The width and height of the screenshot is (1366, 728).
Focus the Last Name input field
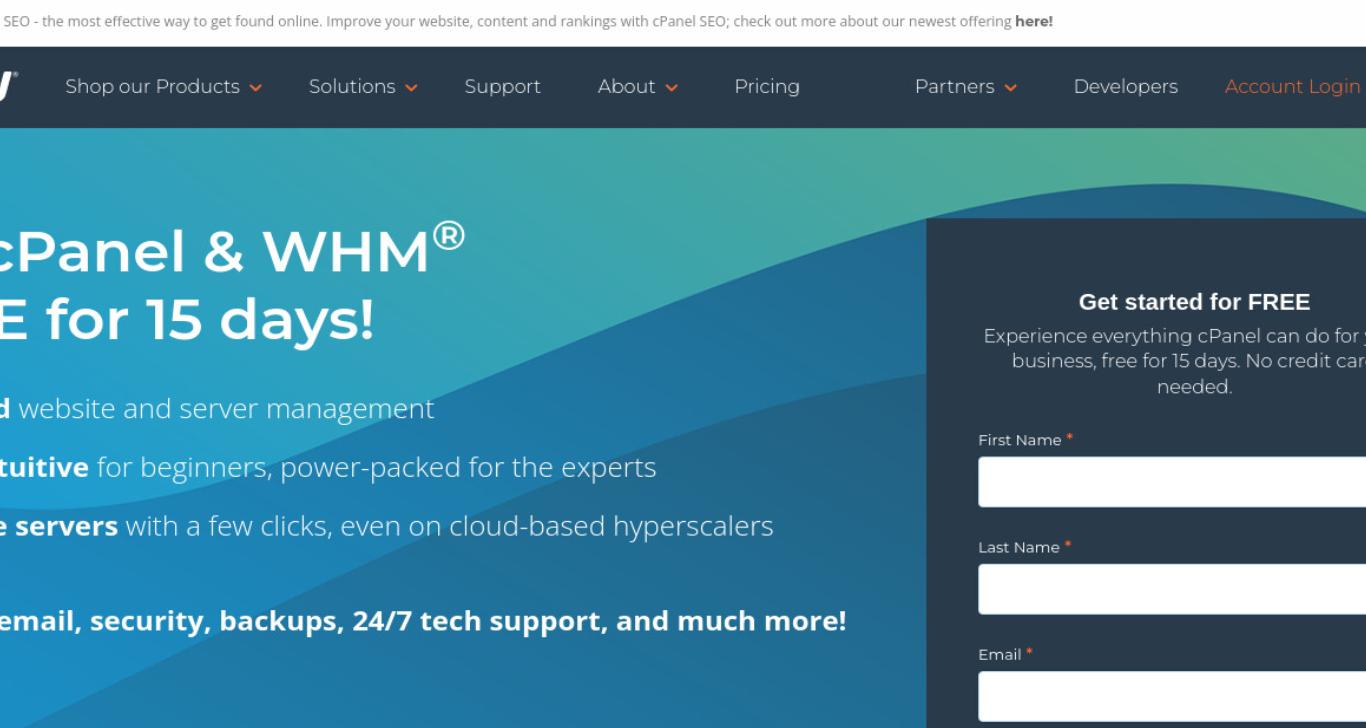tap(1172, 589)
